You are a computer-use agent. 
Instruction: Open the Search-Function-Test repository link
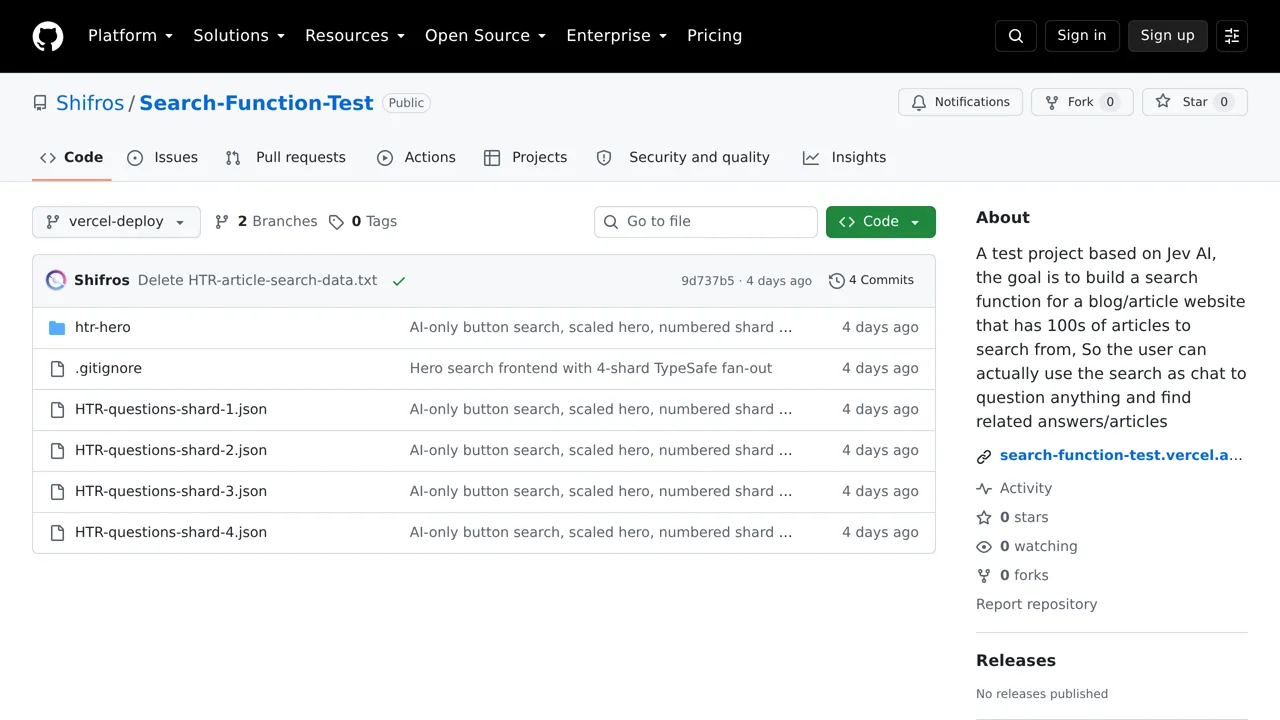256,103
